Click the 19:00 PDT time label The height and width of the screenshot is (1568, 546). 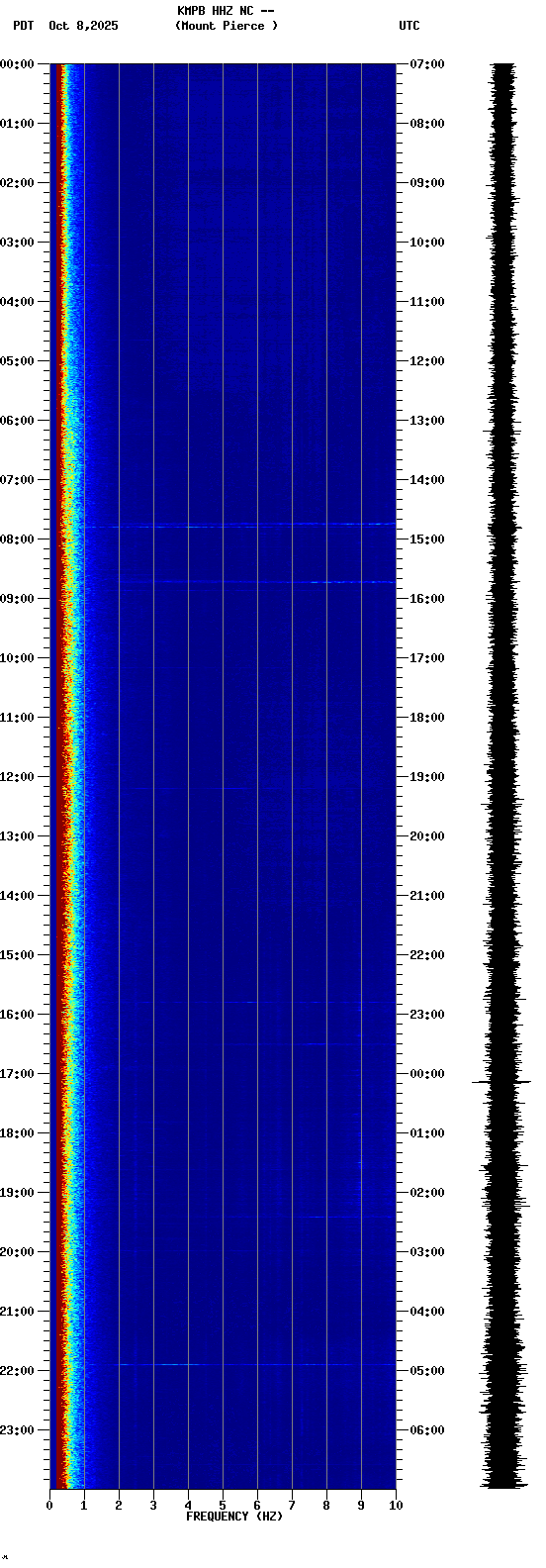18,1193
